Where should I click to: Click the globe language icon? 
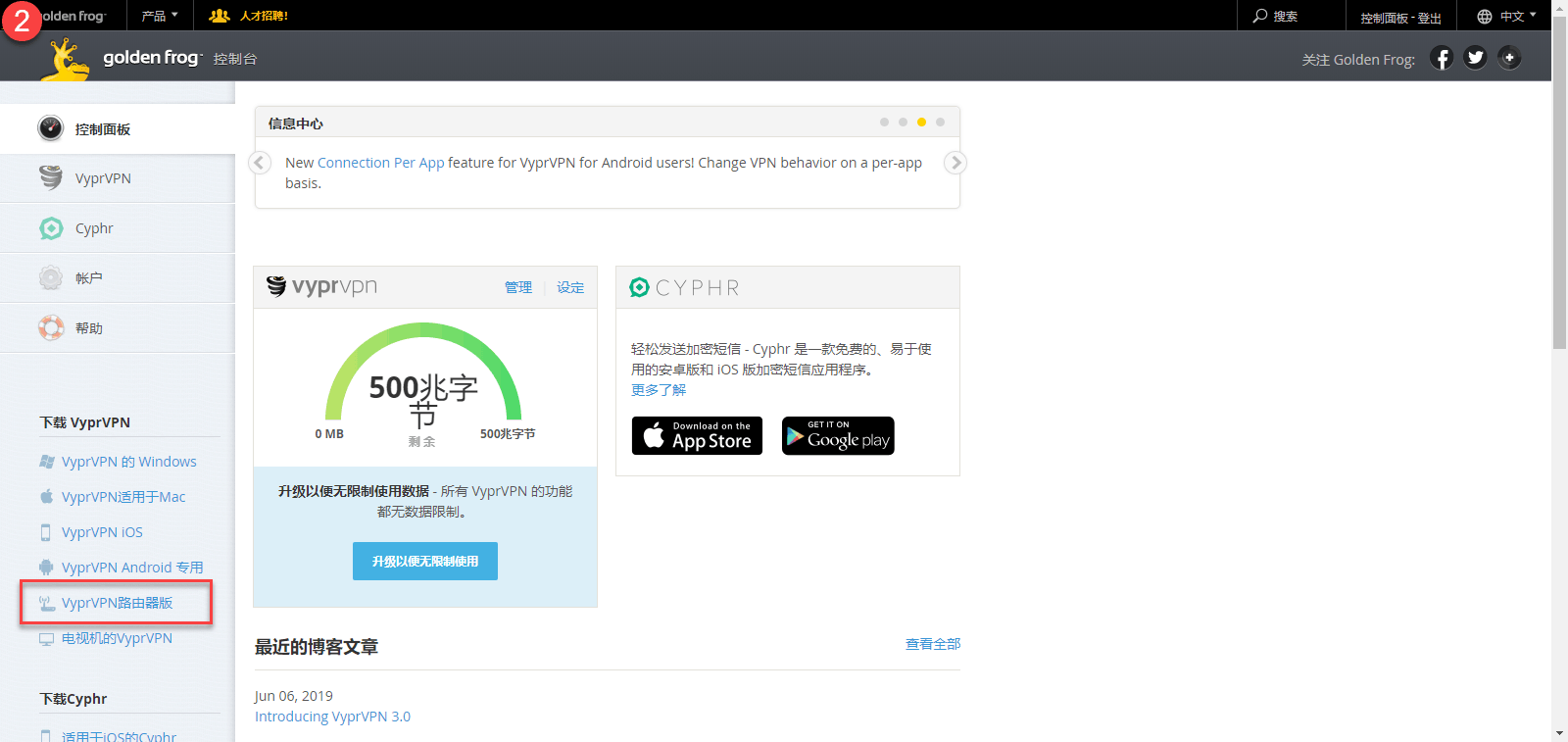[x=1485, y=16]
